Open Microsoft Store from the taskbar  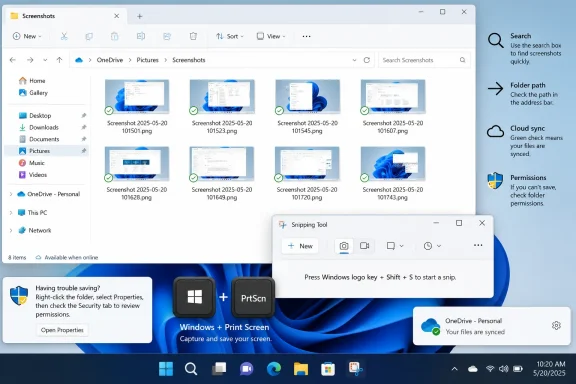click(x=328, y=369)
